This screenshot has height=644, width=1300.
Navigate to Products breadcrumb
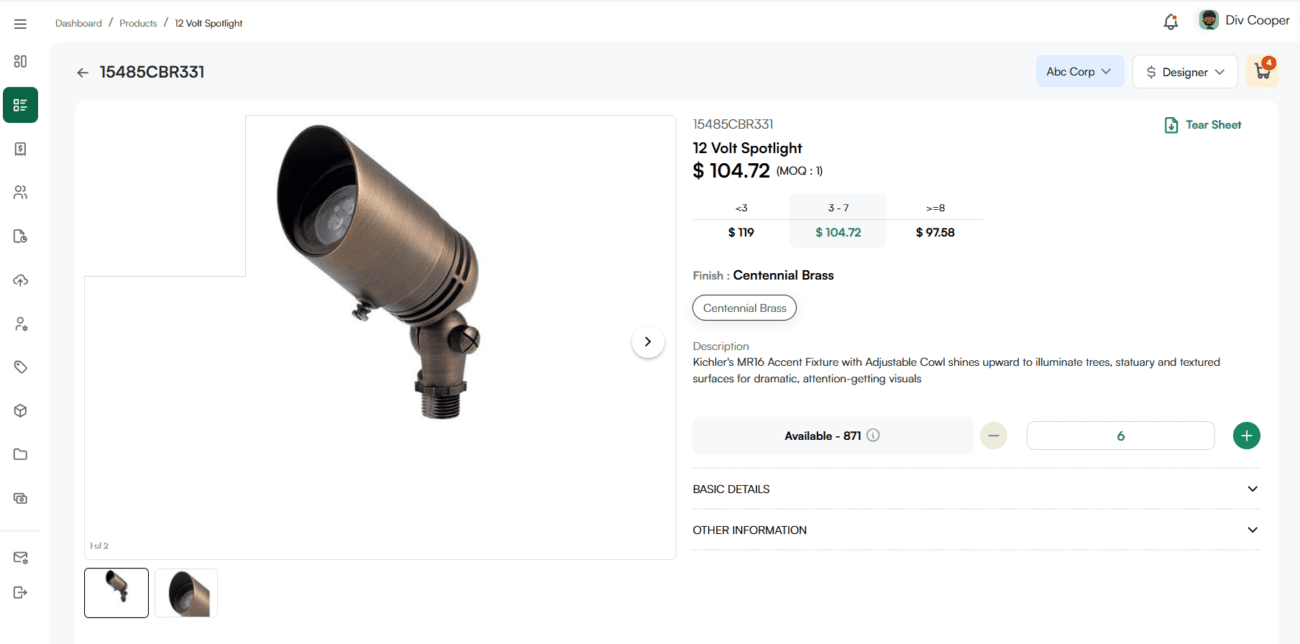coord(138,23)
